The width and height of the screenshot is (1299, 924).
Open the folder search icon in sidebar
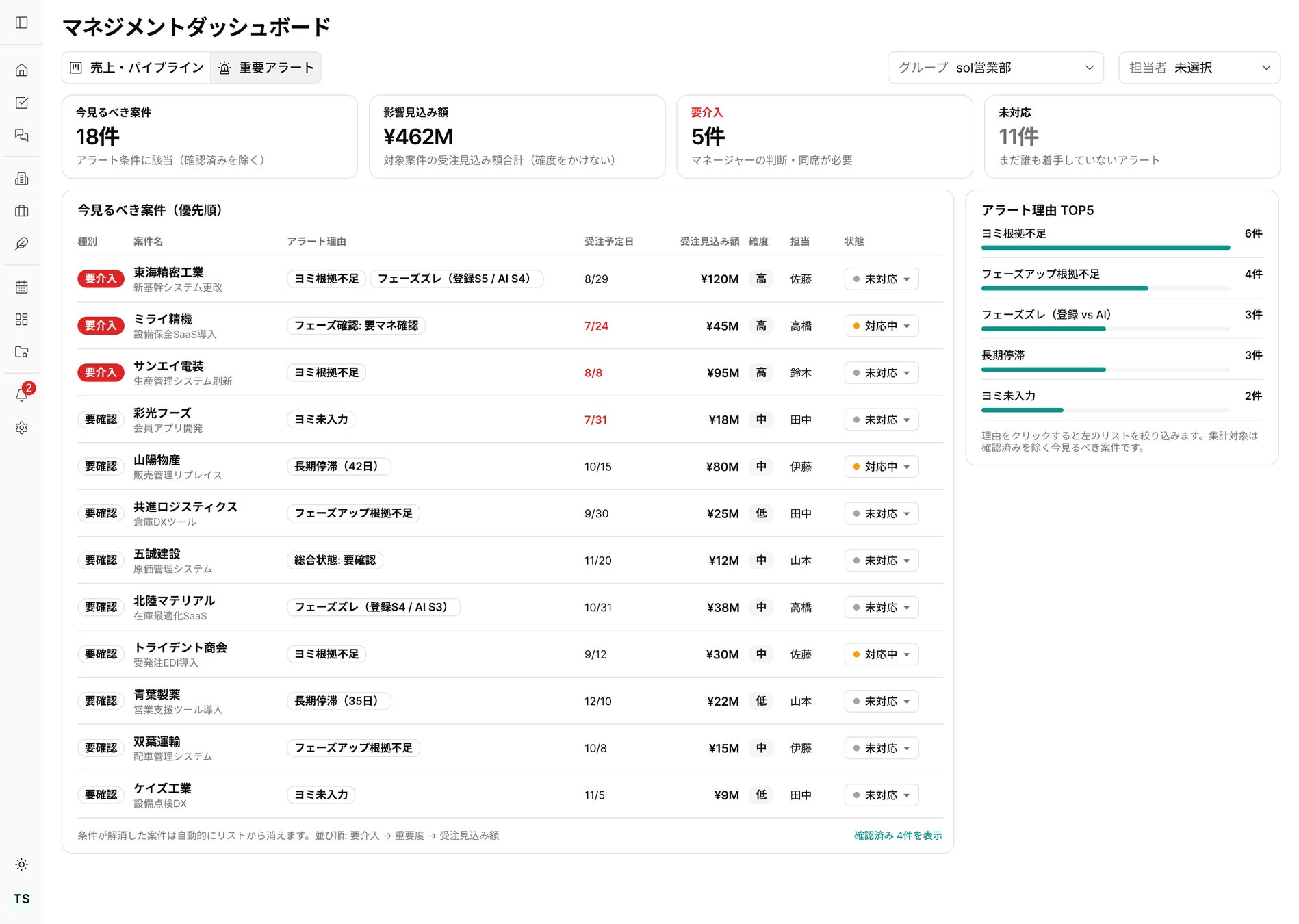[22, 352]
